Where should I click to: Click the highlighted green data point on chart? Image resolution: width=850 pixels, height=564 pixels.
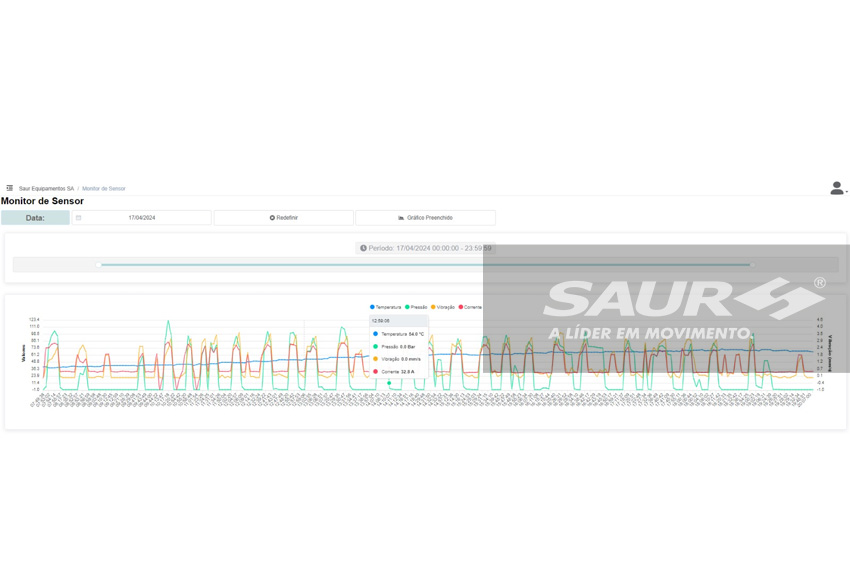click(x=389, y=383)
